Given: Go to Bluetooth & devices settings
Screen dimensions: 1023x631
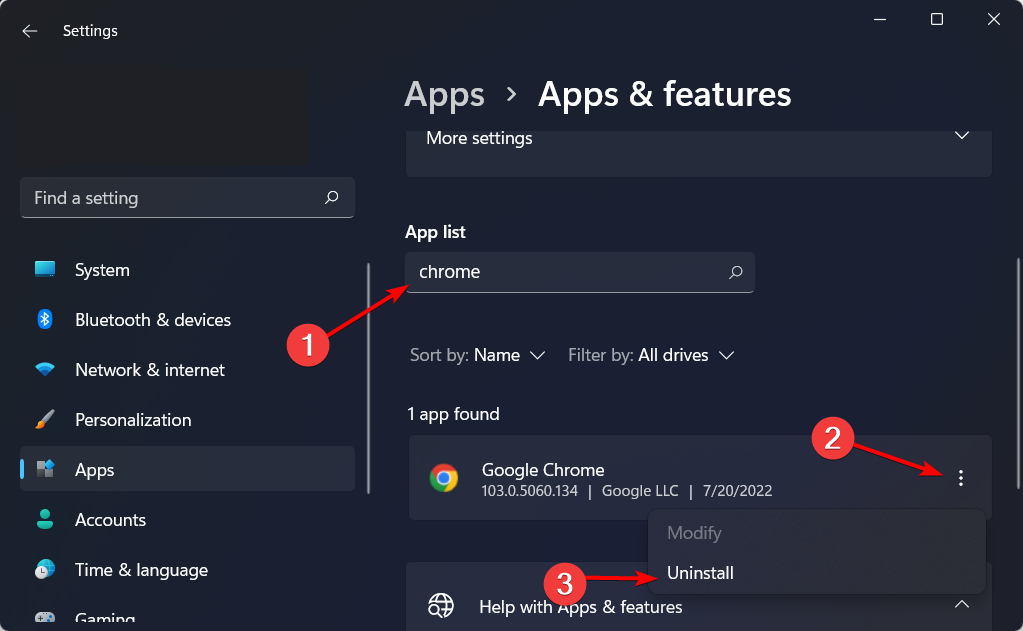Looking at the screenshot, I should [x=187, y=320].
